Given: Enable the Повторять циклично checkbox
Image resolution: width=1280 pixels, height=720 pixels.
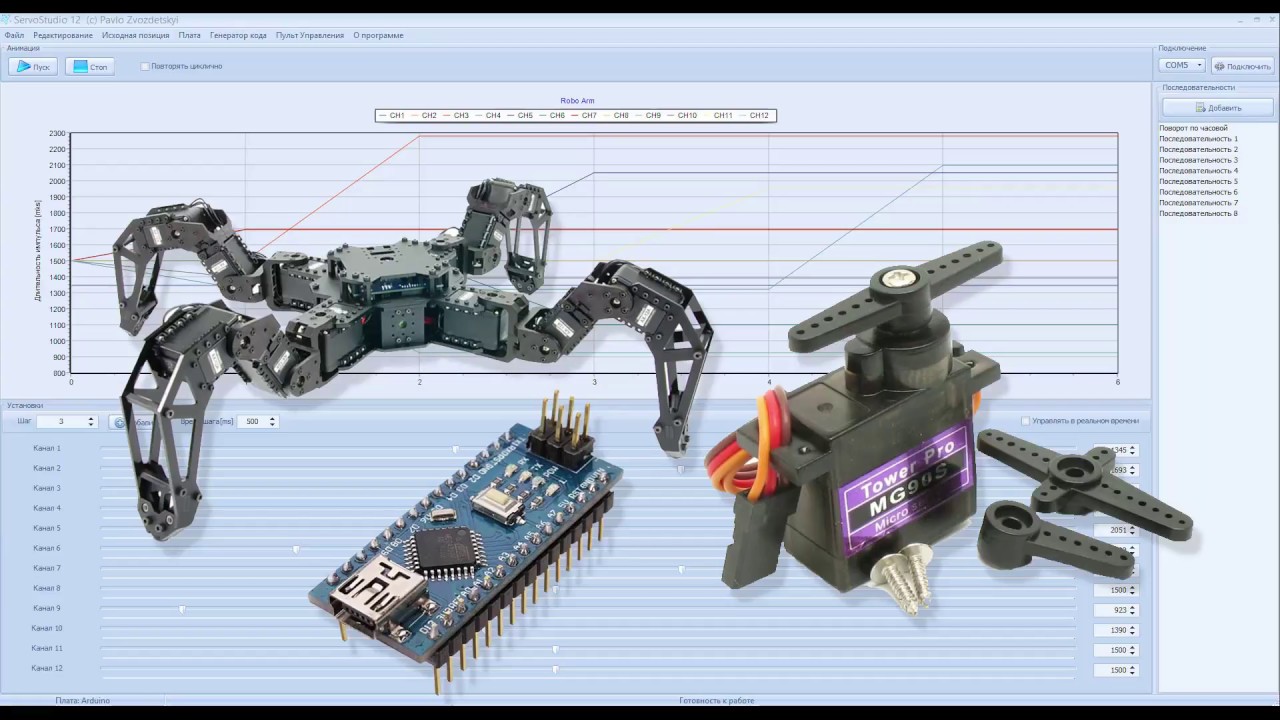Looking at the screenshot, I should click(145, 67).
